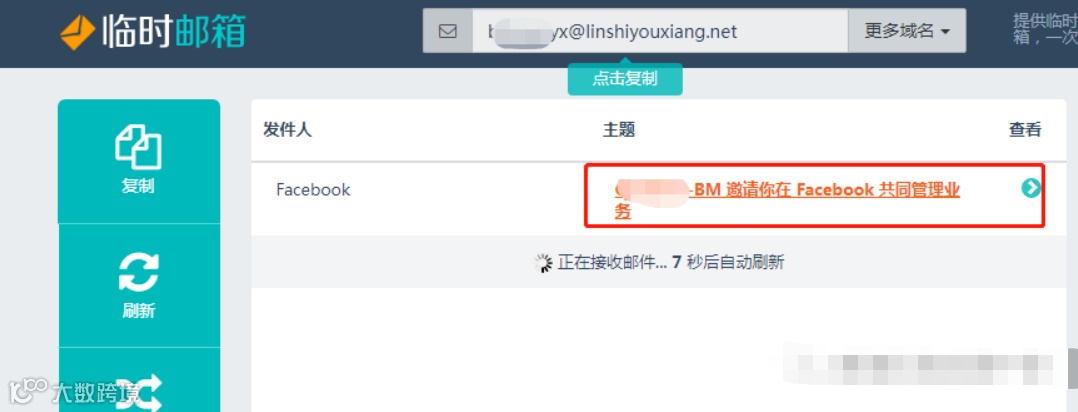Open the 更多域名 dropdown
The width and height of the screenshot is (1078, 412).
click(x=907, y=31)
